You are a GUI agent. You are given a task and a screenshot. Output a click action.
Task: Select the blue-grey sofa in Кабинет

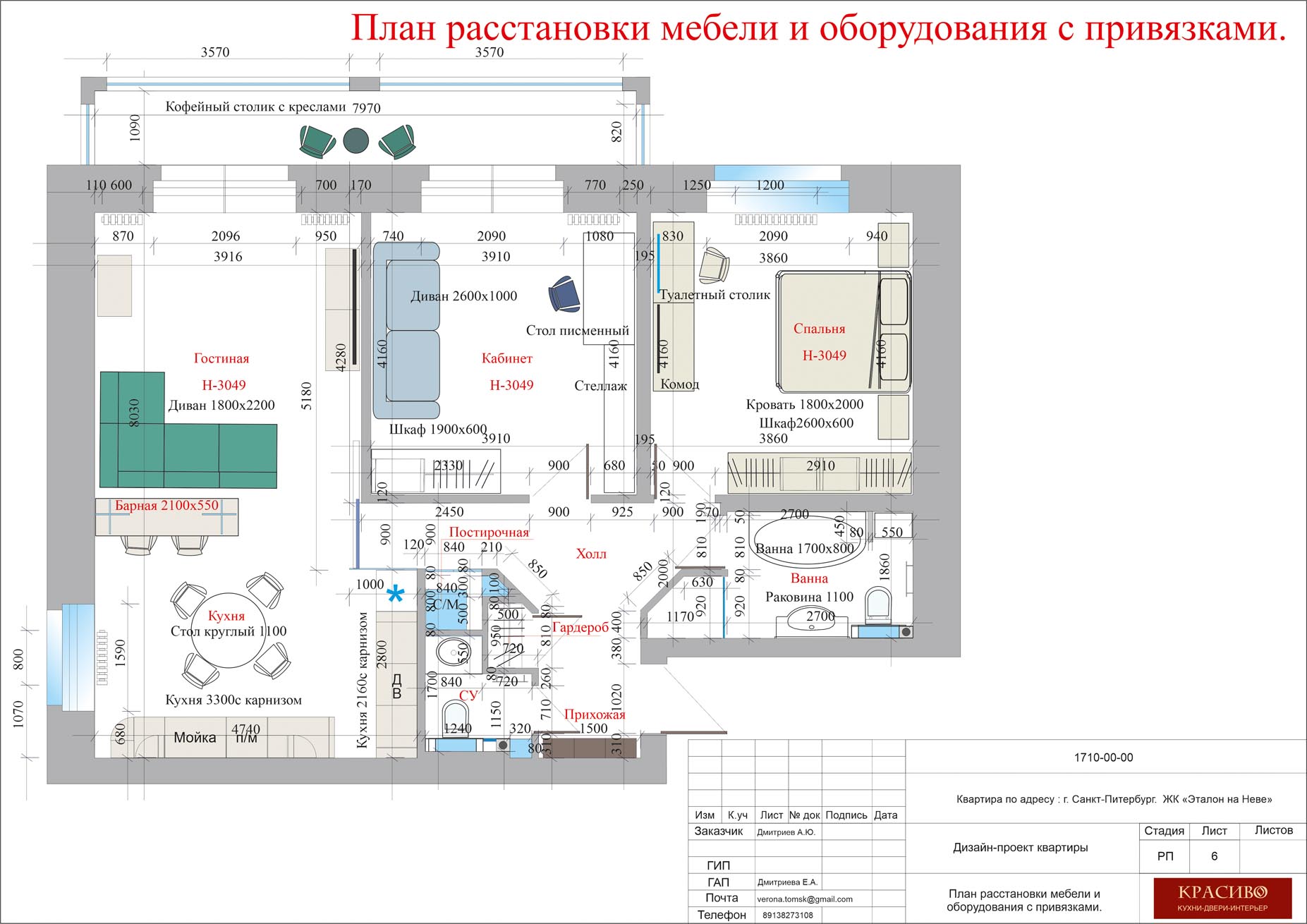point(406,332)
